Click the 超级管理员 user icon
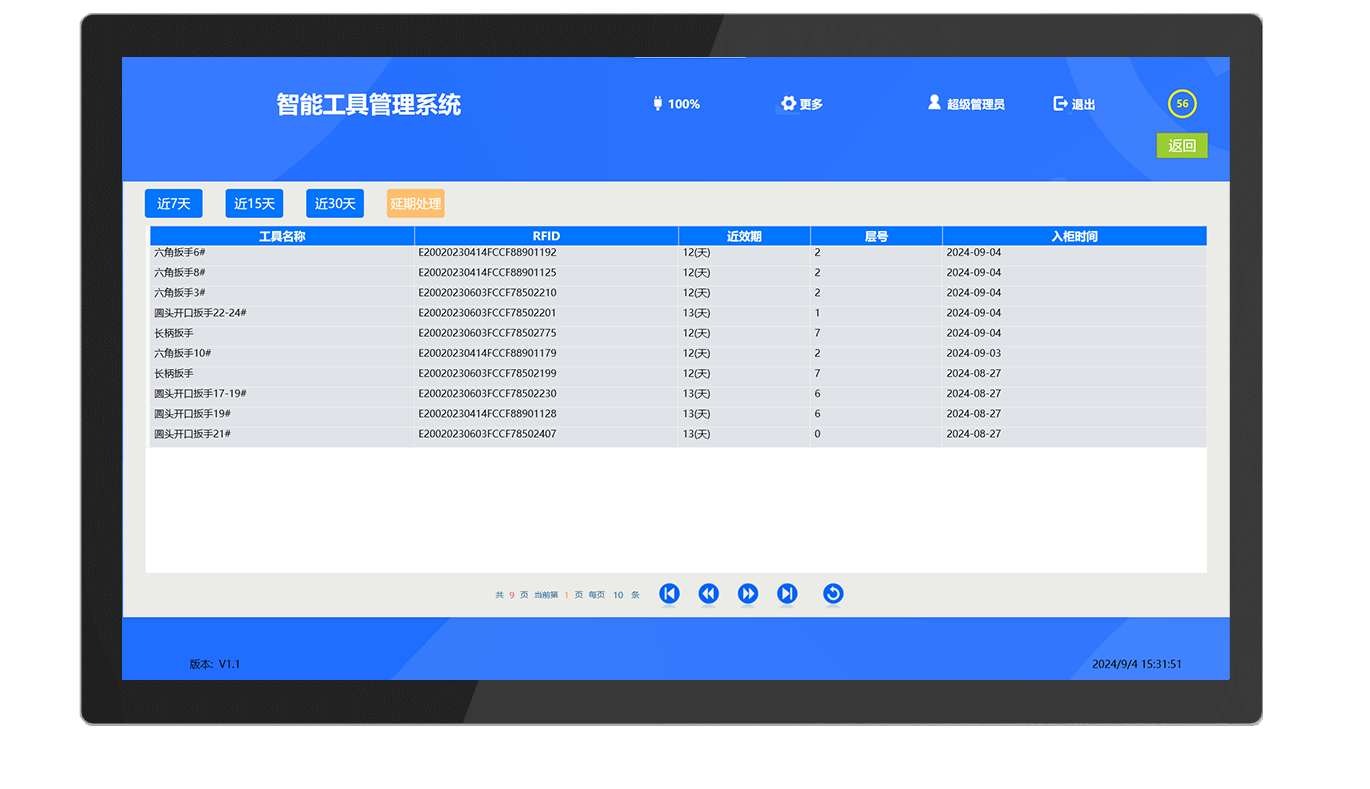The image size is (1370, 789). tap(934, 103)
